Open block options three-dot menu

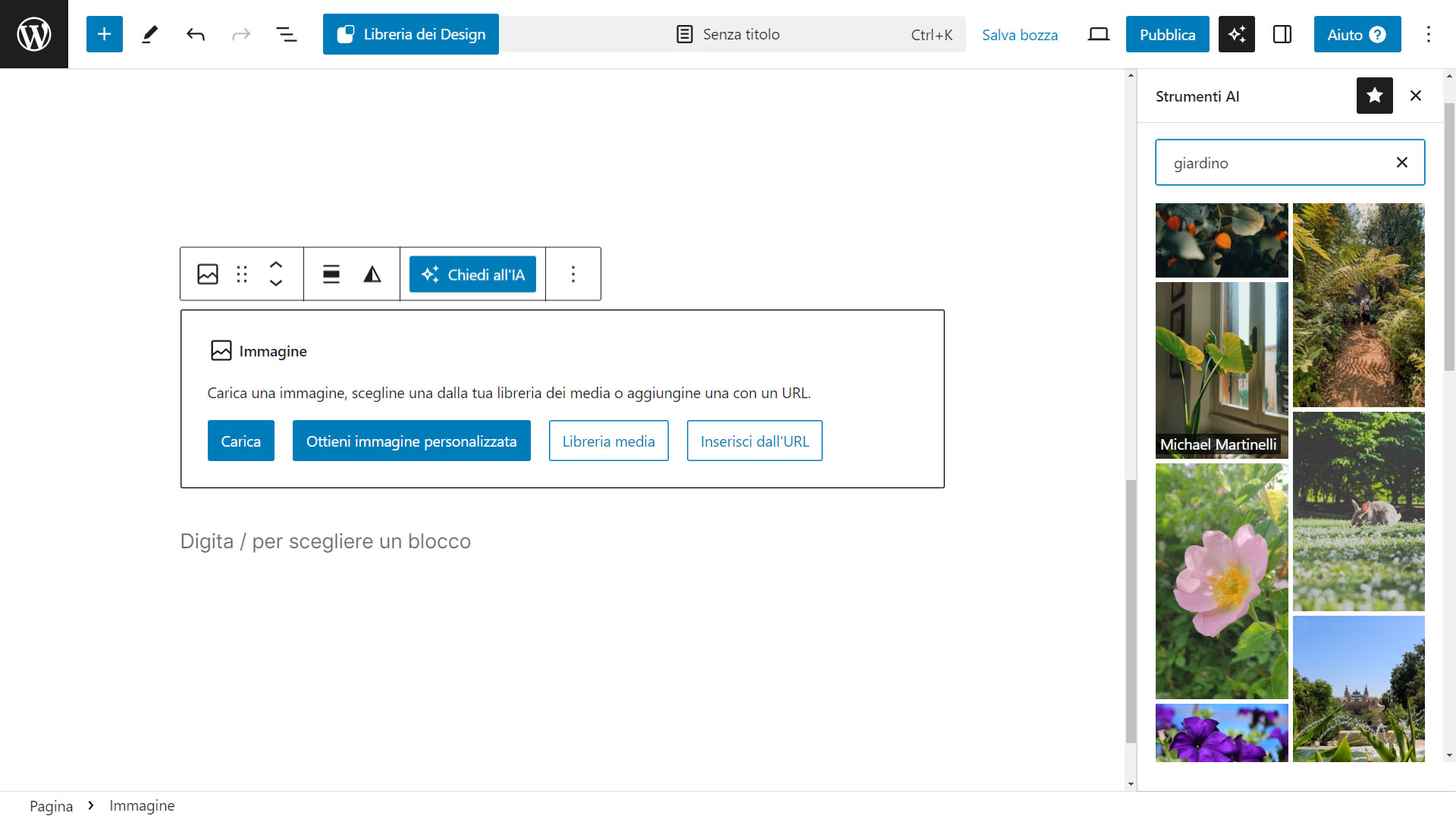[573, 274]
